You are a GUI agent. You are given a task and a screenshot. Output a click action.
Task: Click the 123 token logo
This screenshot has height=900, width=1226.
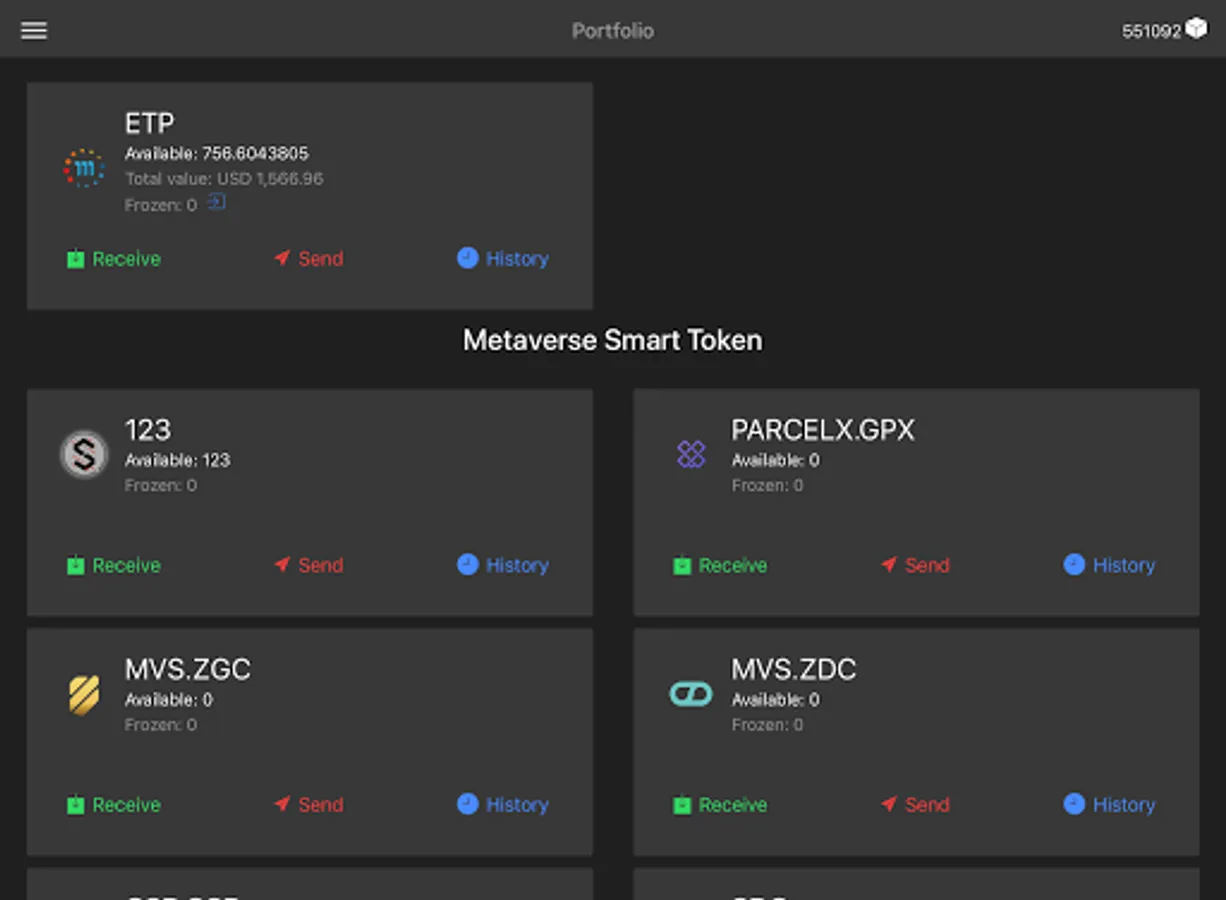(84, 455)
